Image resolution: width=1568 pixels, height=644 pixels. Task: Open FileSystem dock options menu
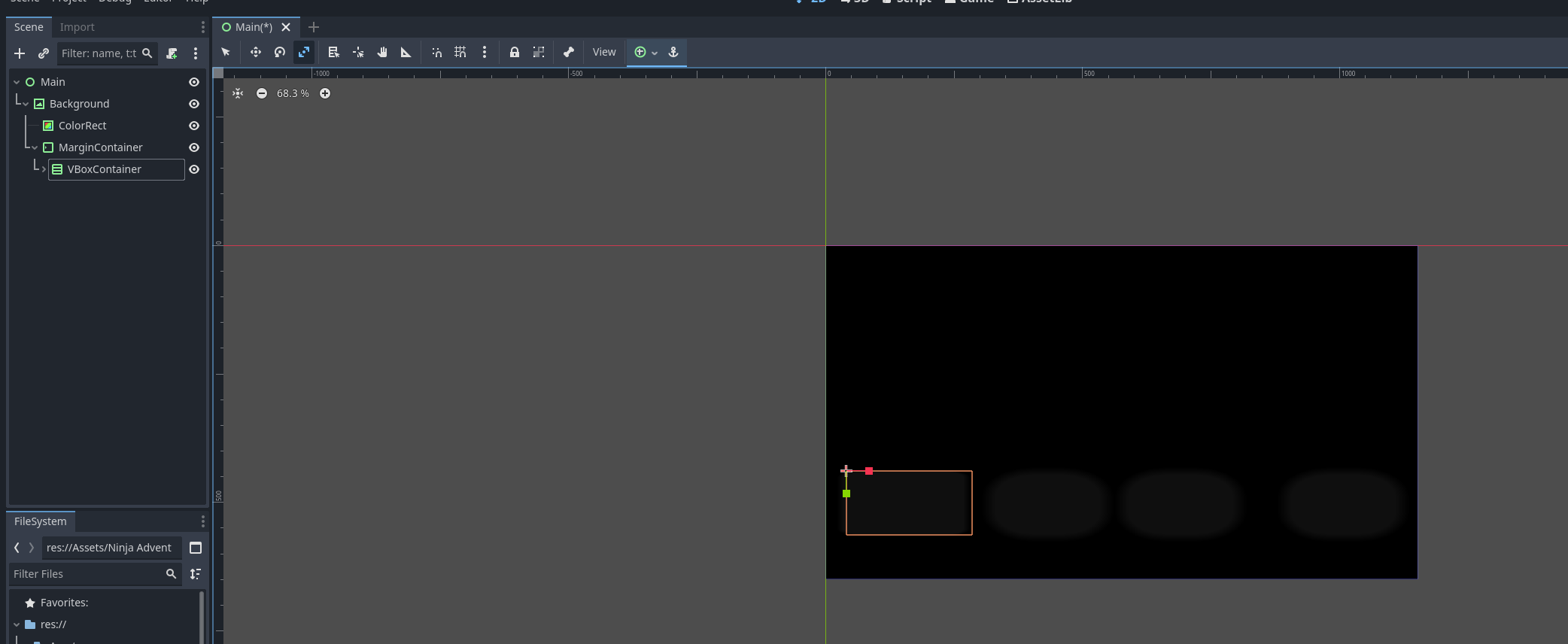pyautogui.click(x=202, y=521)
